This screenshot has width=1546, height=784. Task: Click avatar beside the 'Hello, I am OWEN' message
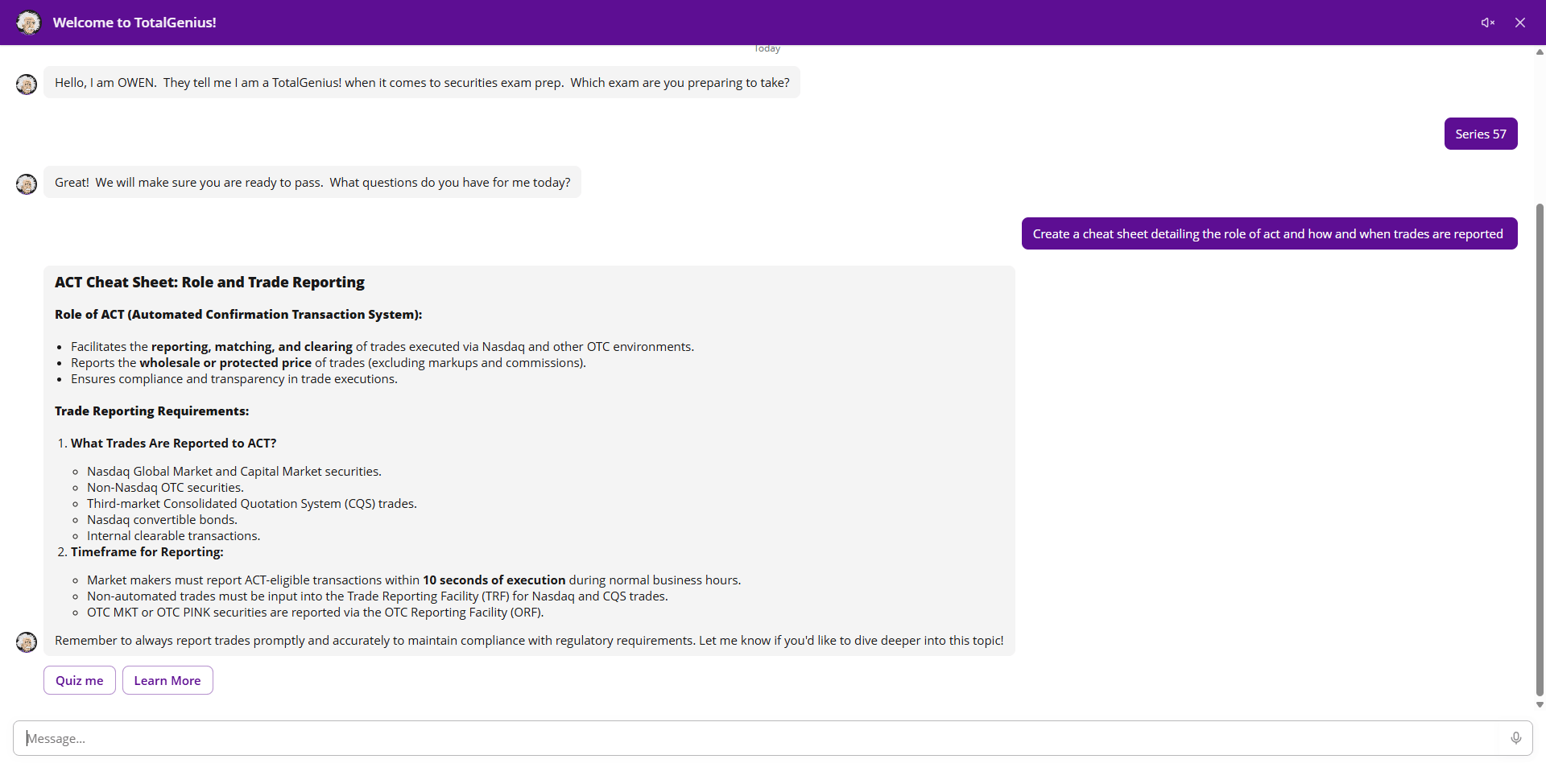click(x=27, y=85)
